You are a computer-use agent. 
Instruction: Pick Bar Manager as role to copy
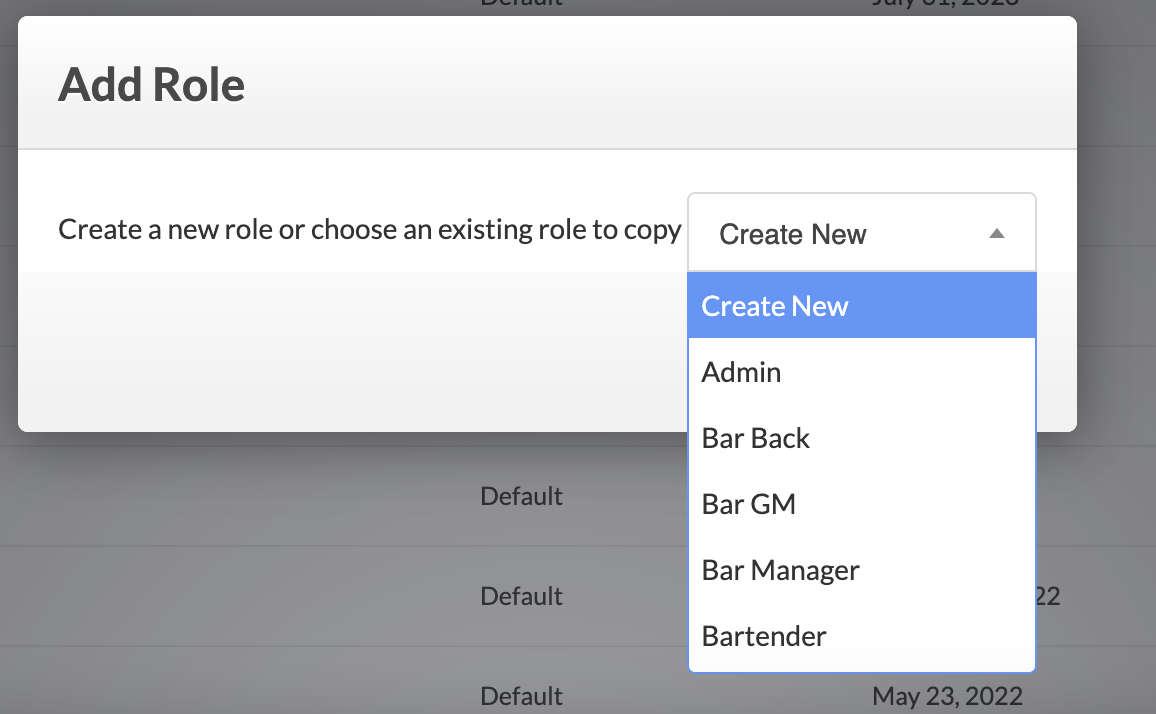tap(861, 570)
